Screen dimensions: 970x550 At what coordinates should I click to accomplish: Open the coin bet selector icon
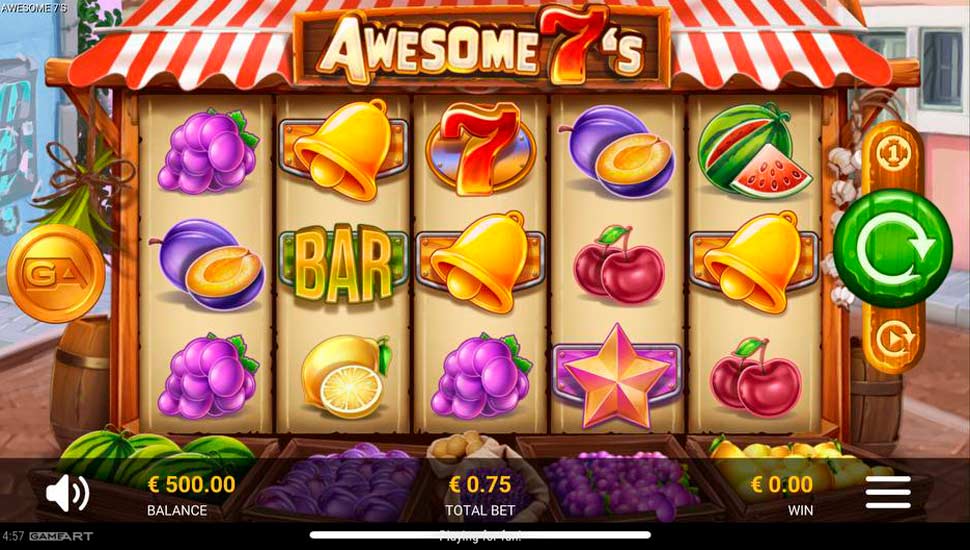click(891, 153)
